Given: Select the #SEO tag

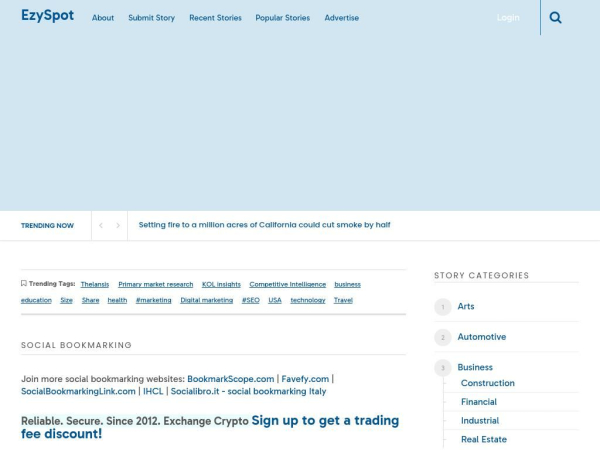Looking at the screenshot, I should coord(251,300).
